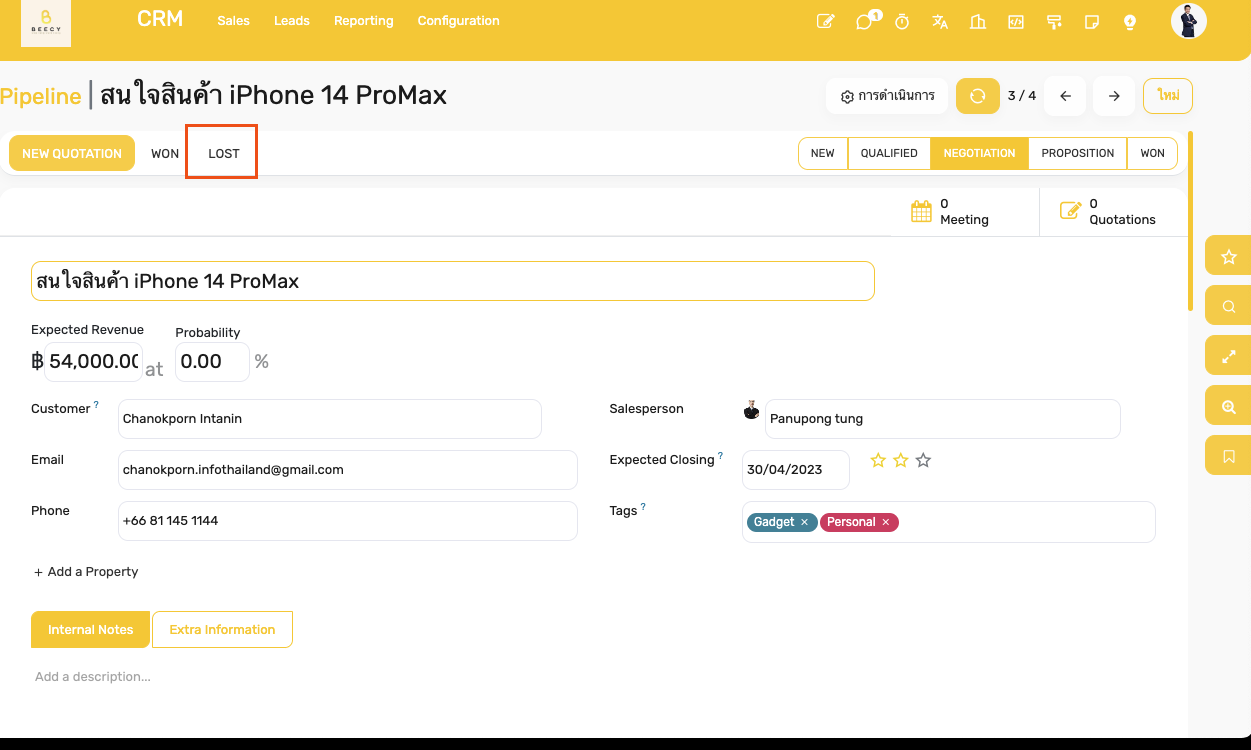Click the Expected Closing help question mark
The width and height of the screenshot is (1251, 750).
(x=720, y=456)
